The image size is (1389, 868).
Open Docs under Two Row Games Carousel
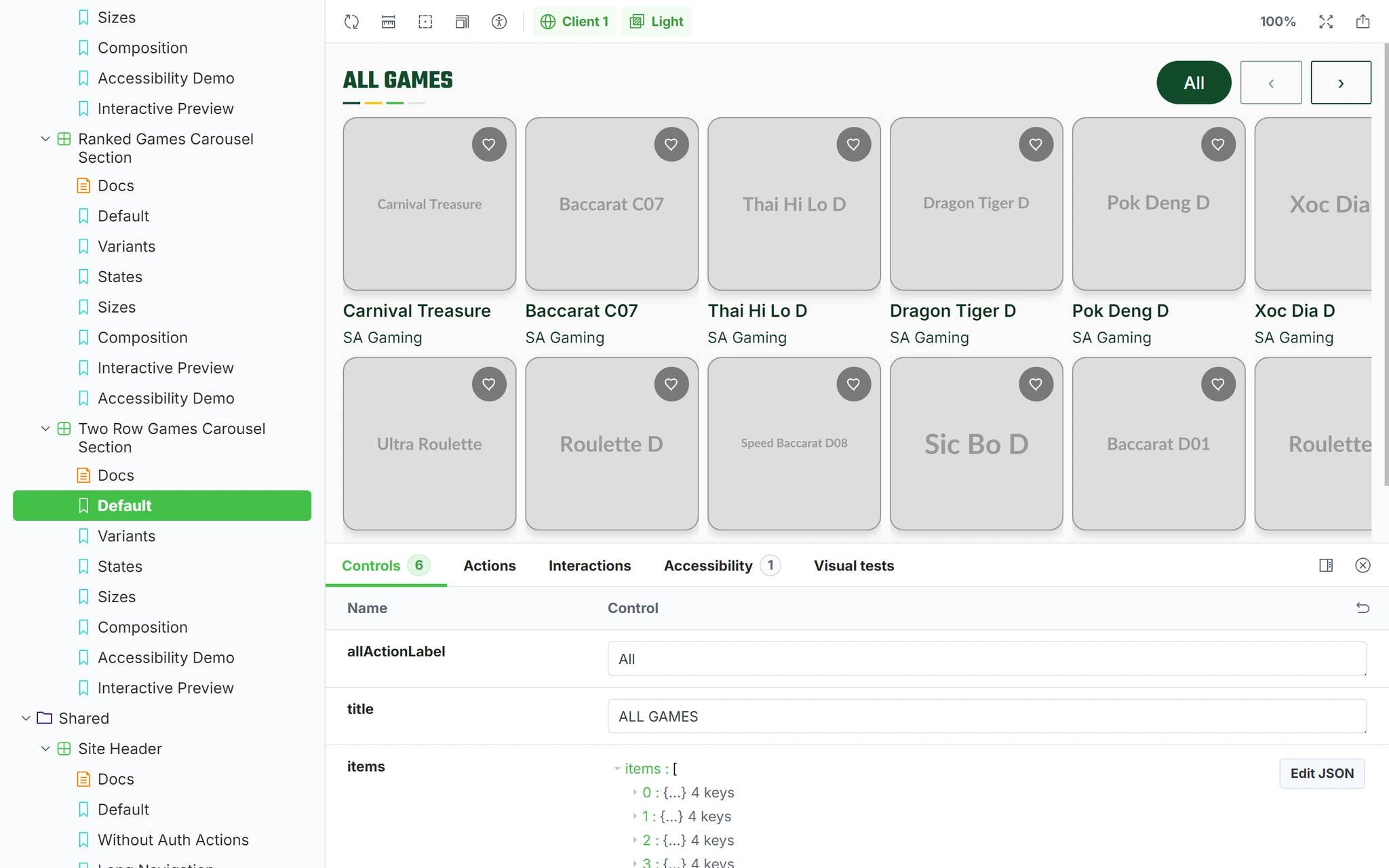(x=116, y=475)
